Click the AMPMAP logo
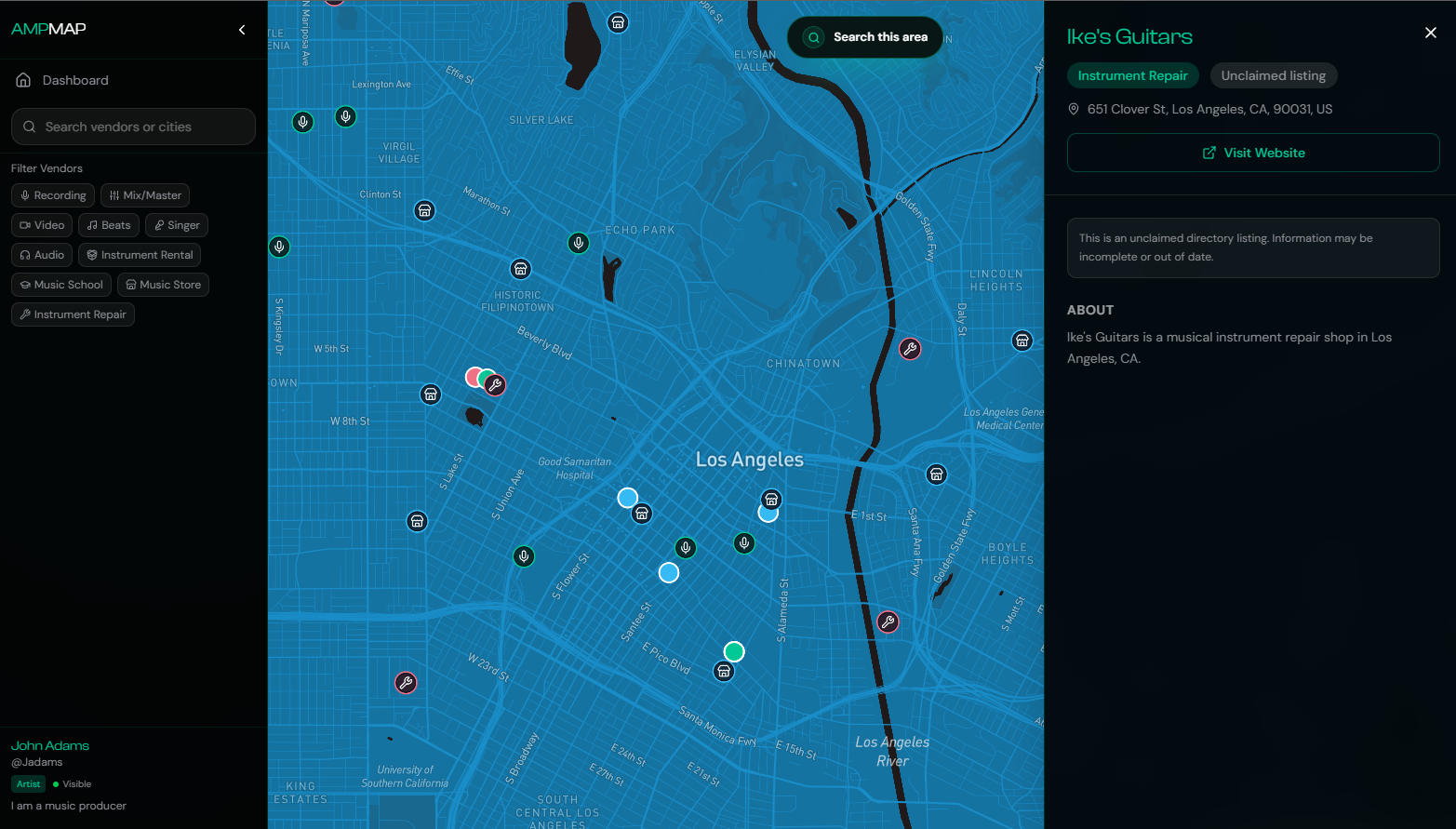Image resolution: width=1456 pixels, height=829 pixels. point(48,29)
